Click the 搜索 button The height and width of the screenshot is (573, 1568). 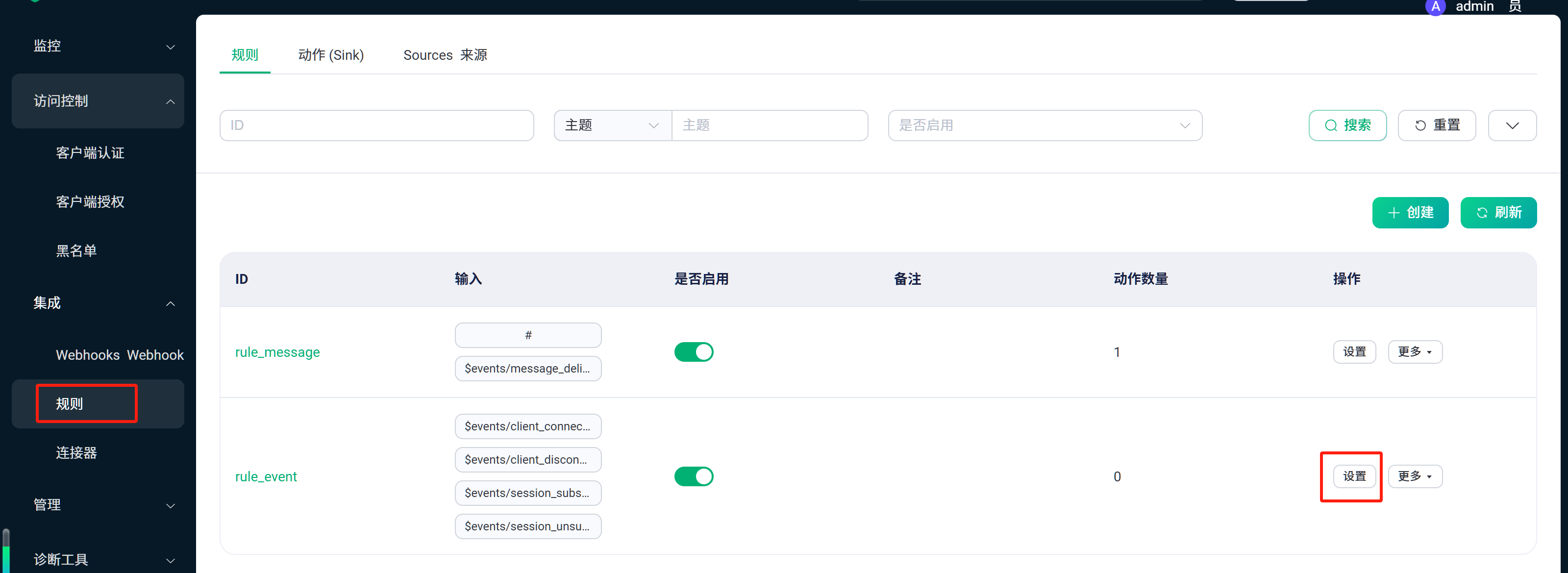[1347, 125]
